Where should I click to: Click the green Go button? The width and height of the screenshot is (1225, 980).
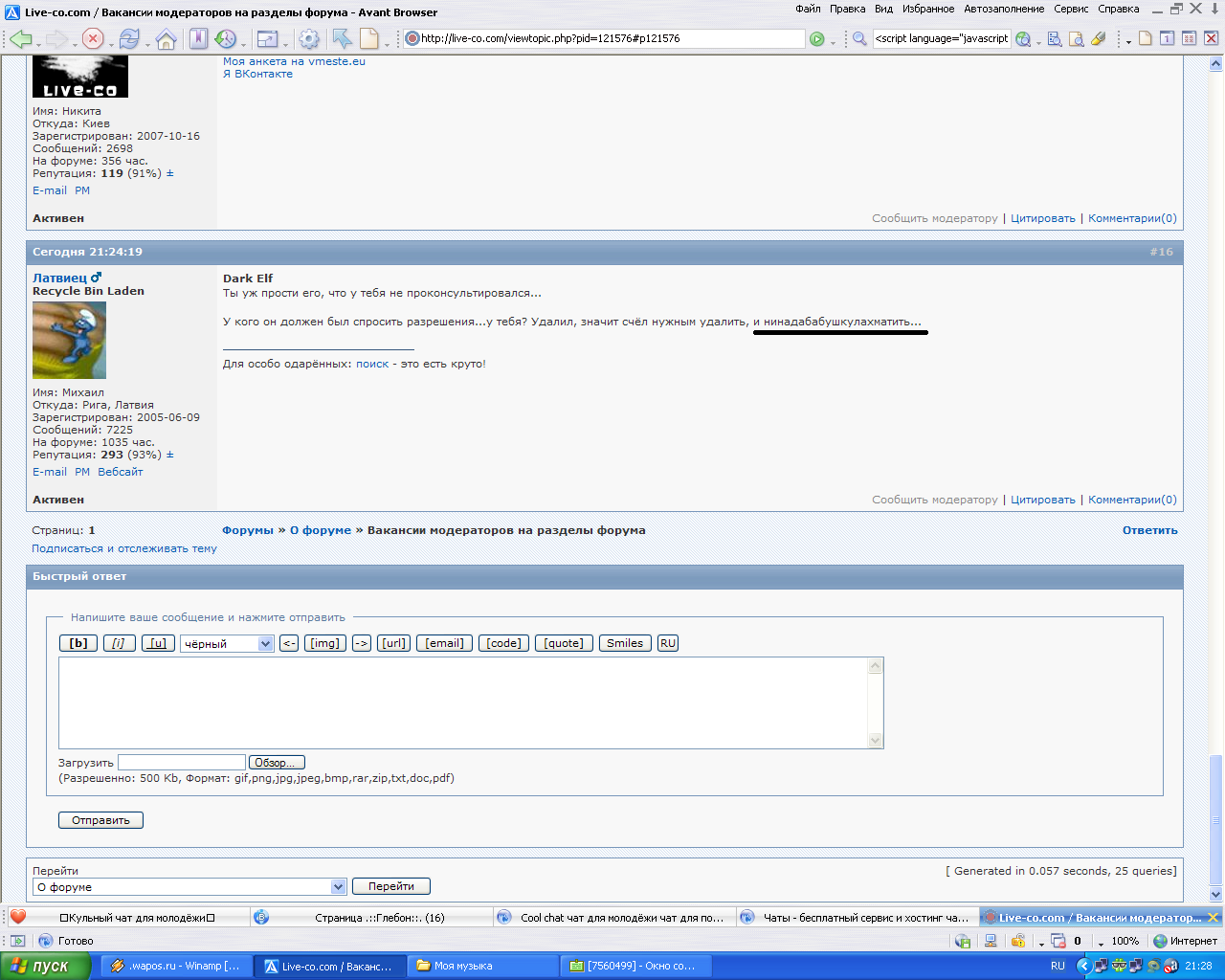[x=816, y=39]
